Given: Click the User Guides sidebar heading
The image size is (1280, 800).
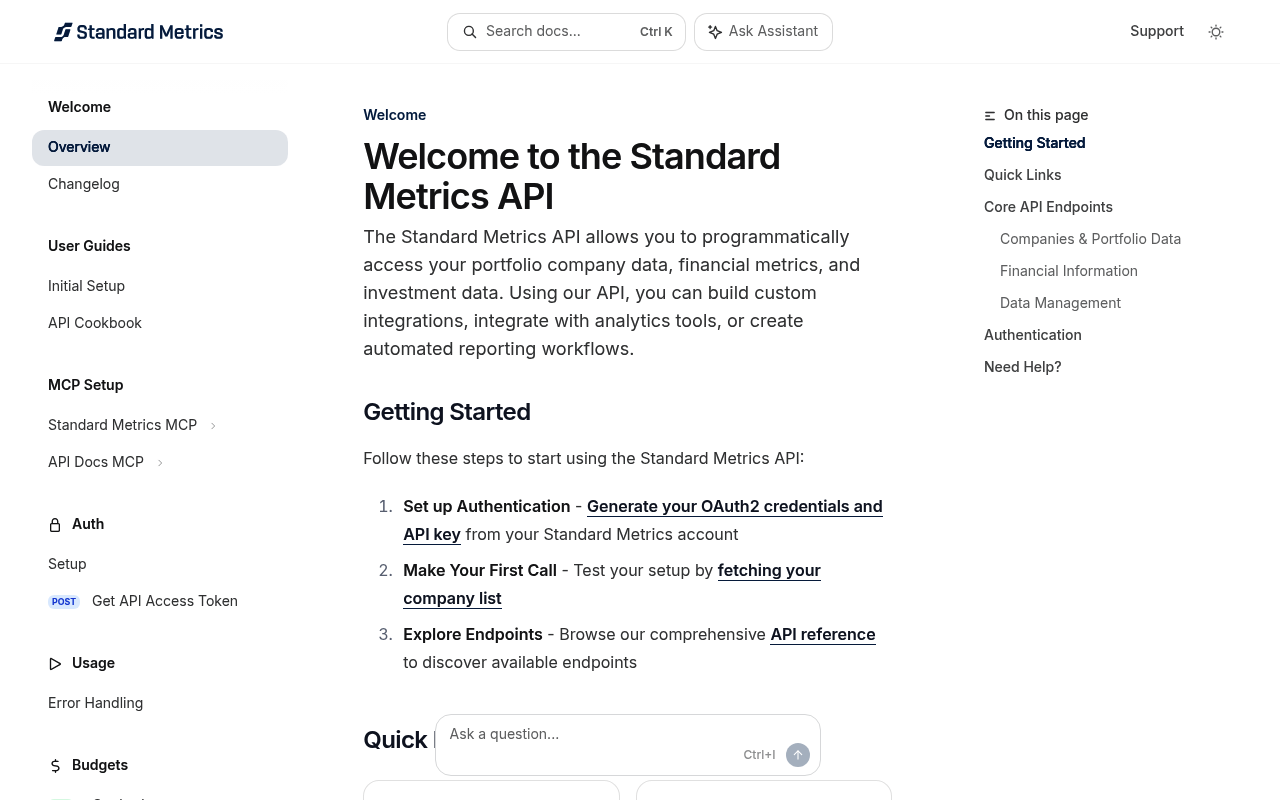Looking at the screenshot, I should (89, 246).
